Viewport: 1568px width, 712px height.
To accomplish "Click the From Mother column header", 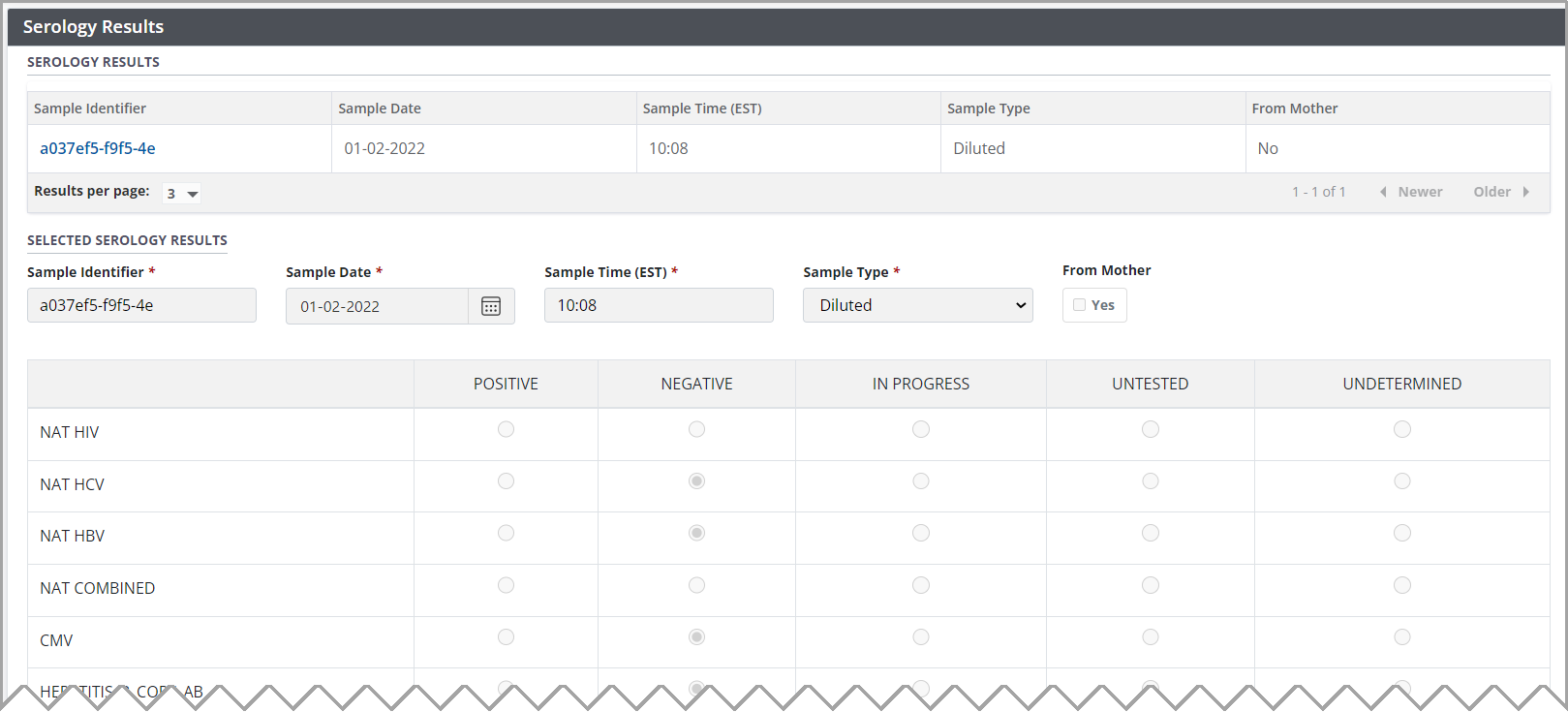I will tap(1398, 108).
